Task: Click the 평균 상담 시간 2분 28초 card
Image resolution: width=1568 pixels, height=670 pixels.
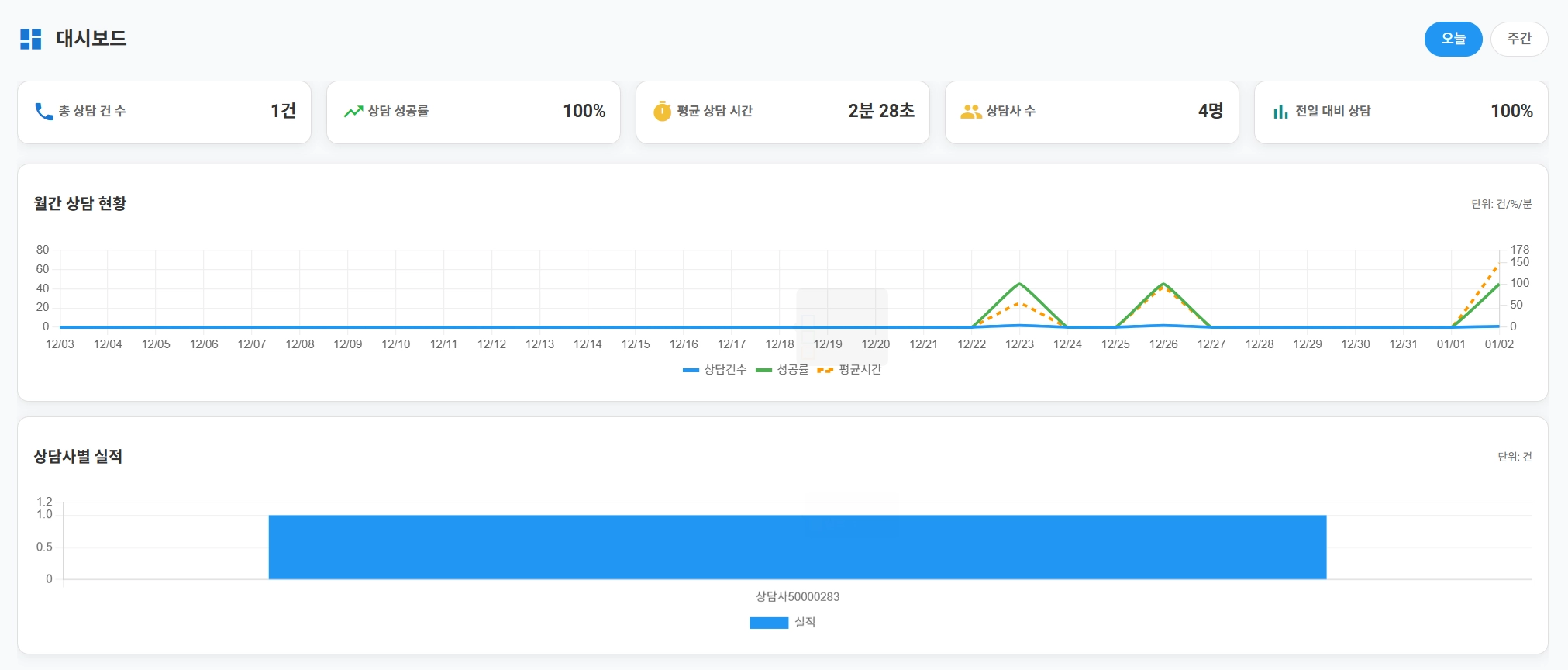Action: (x=783, y=112)
